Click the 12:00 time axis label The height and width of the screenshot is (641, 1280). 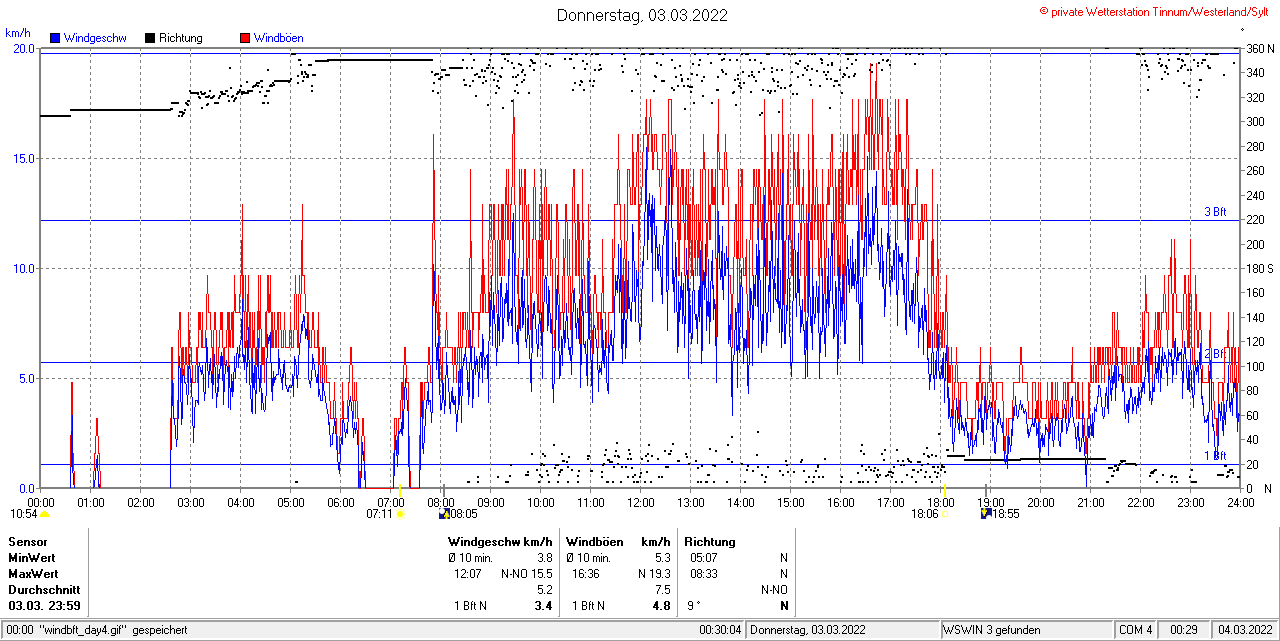641,502
